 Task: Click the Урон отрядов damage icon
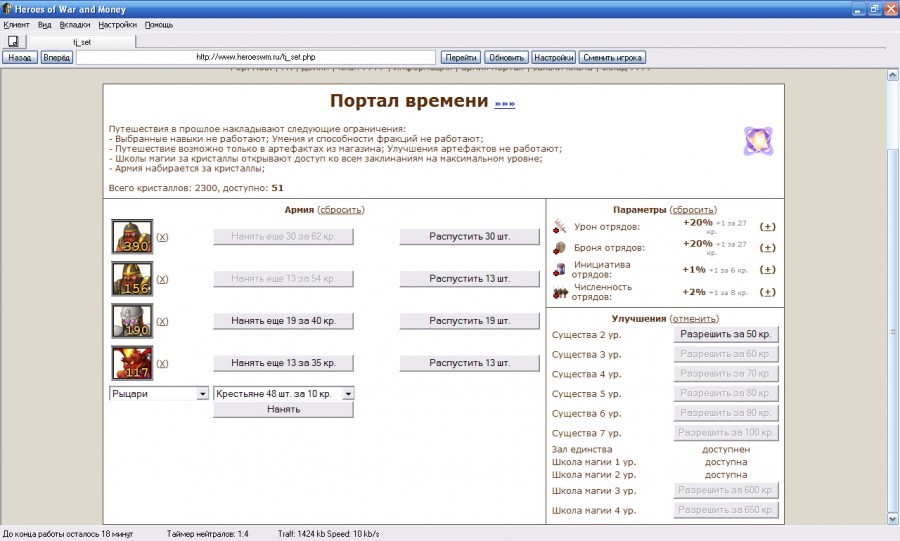560,226
